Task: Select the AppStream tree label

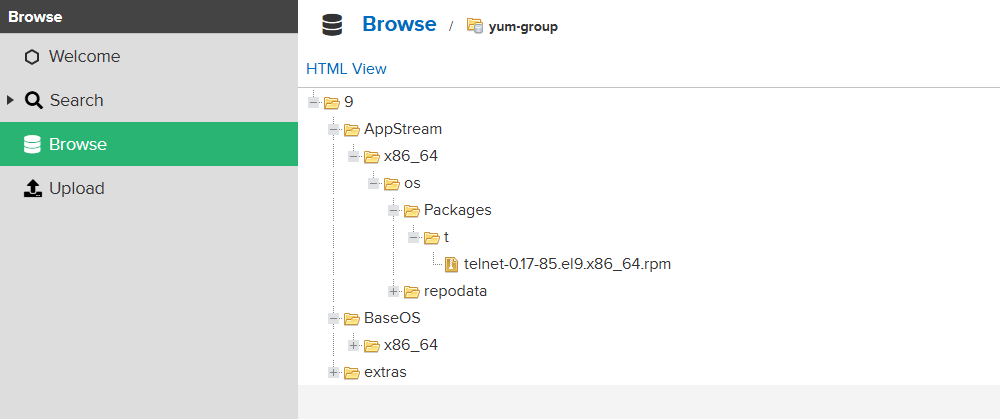Action: [x=402, y=129]
